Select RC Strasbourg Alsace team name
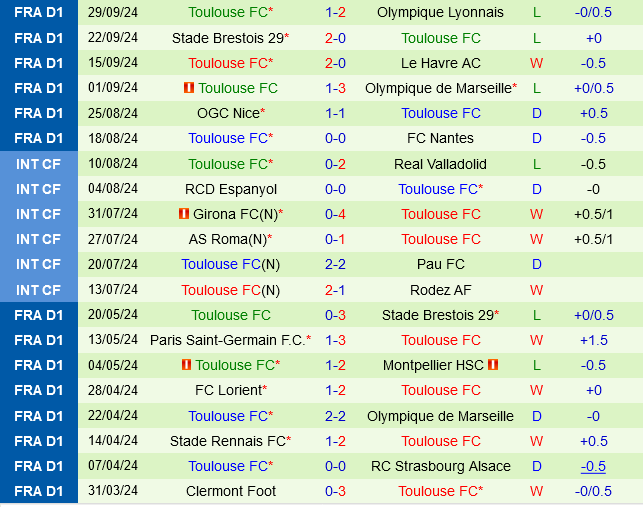Image resolution: width=643 pixels, height=507 pixels. 440,466
